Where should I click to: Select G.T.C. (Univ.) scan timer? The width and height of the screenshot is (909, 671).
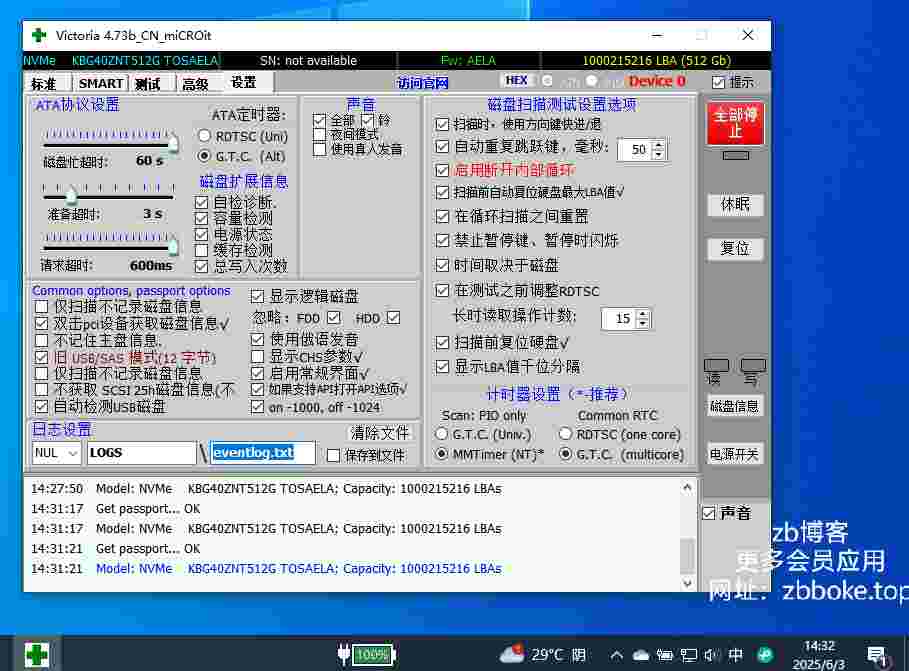pos(441,434)
